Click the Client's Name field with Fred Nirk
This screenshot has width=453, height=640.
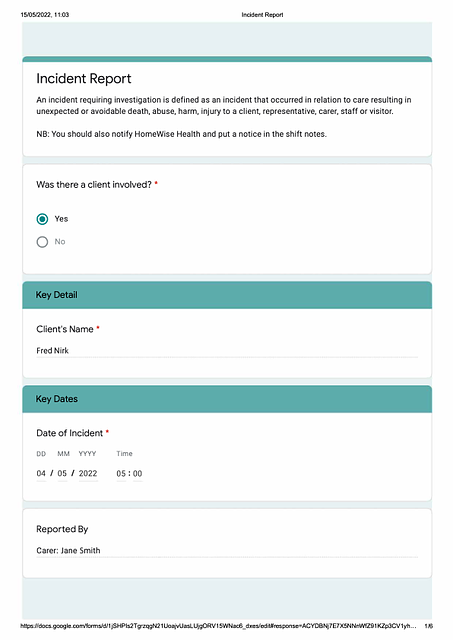point(227,351)
